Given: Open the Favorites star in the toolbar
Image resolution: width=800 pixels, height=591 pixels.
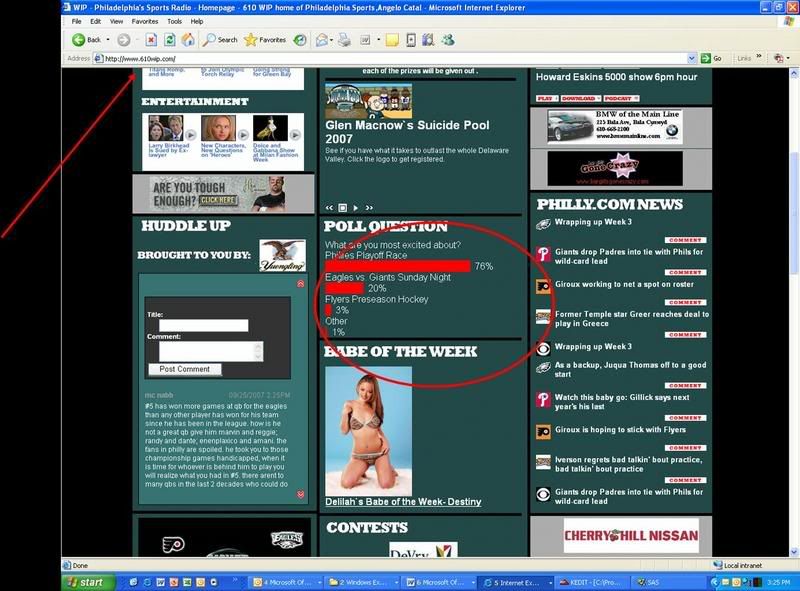Looking at the screenshot, I should coord(265,40).
